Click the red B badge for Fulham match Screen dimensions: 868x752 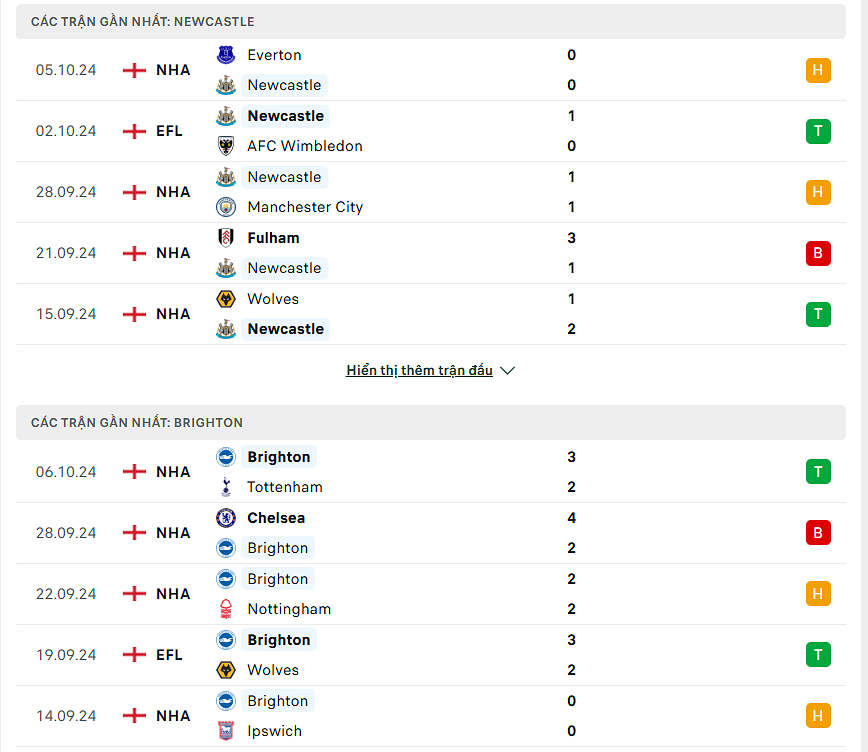point(818,253)
